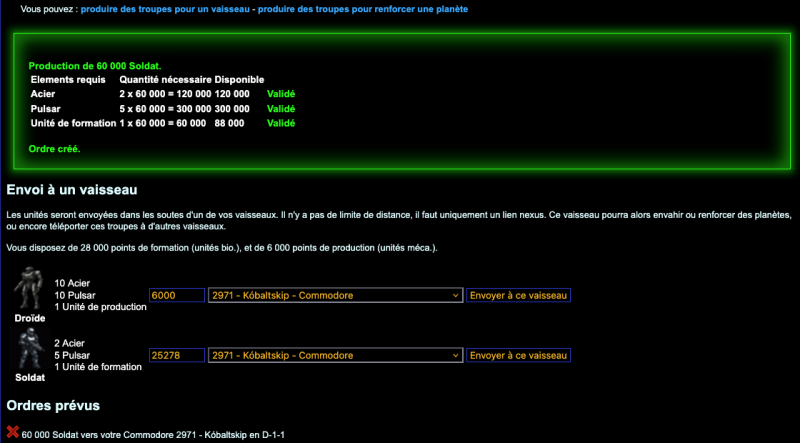Click the 'Validé' status on Pulsar row
800x443 pixels.
pyautogui.click(x=281, y=109)
